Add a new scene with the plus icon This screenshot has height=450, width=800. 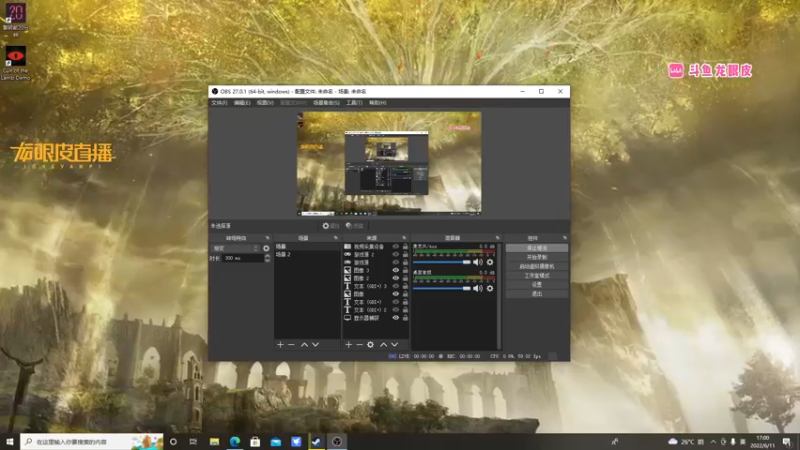point(280,345)
